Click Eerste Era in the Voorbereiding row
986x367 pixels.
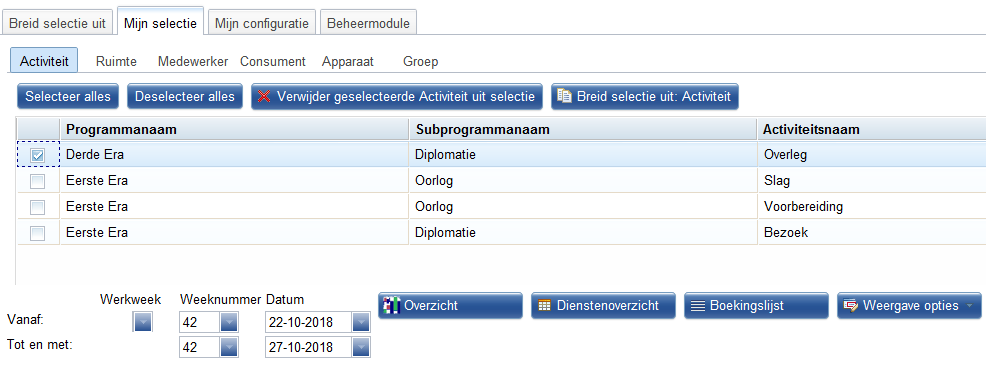click(235, 207)
